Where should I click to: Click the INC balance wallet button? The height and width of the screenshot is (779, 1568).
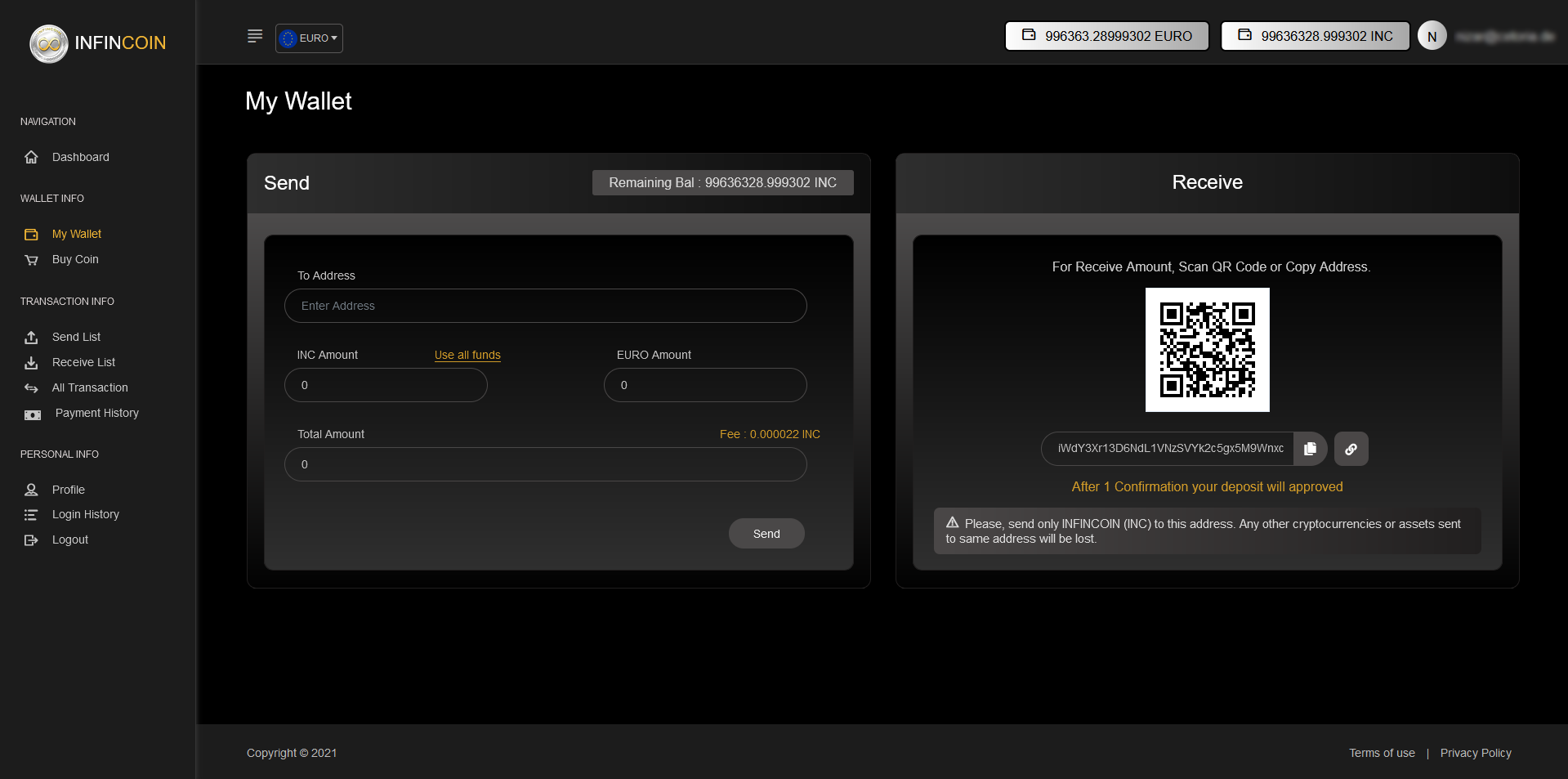[1315, 36]
